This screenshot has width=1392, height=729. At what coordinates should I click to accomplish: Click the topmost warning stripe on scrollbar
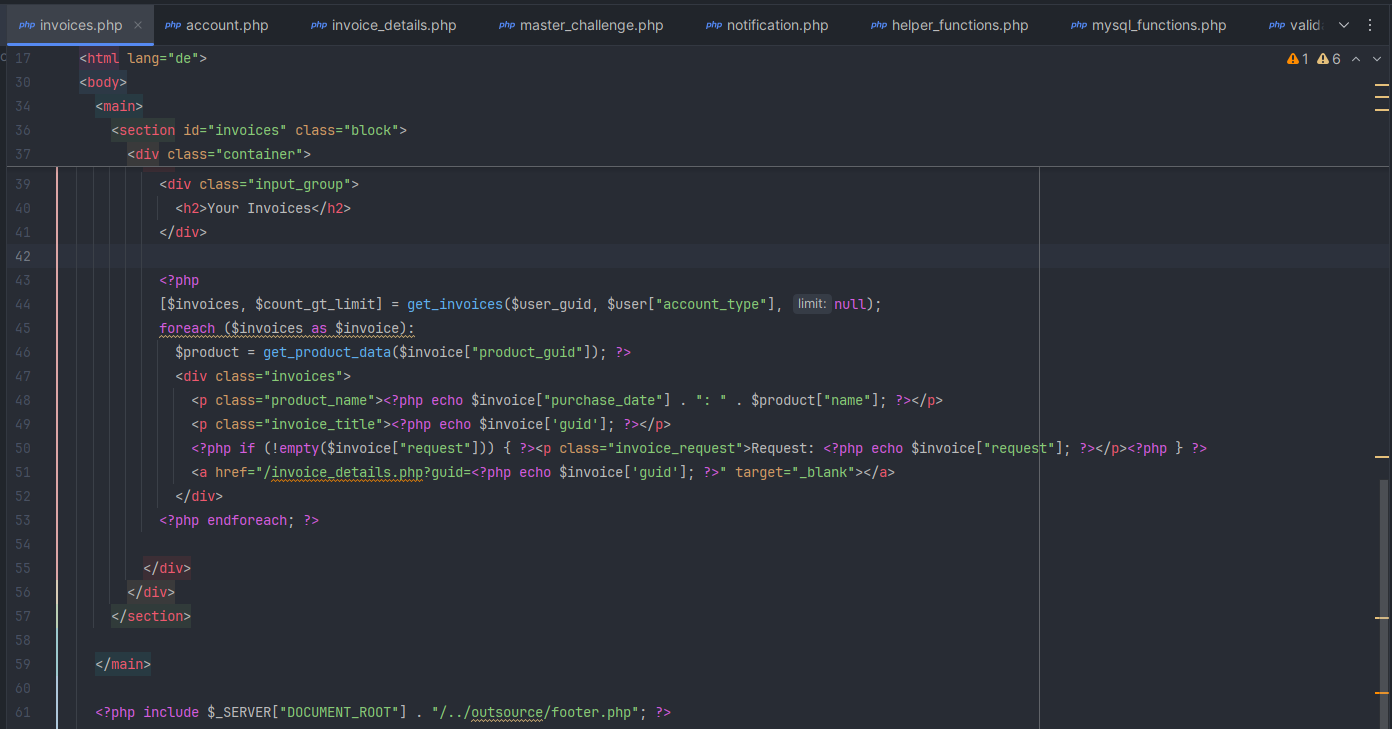coord(1382,85)
